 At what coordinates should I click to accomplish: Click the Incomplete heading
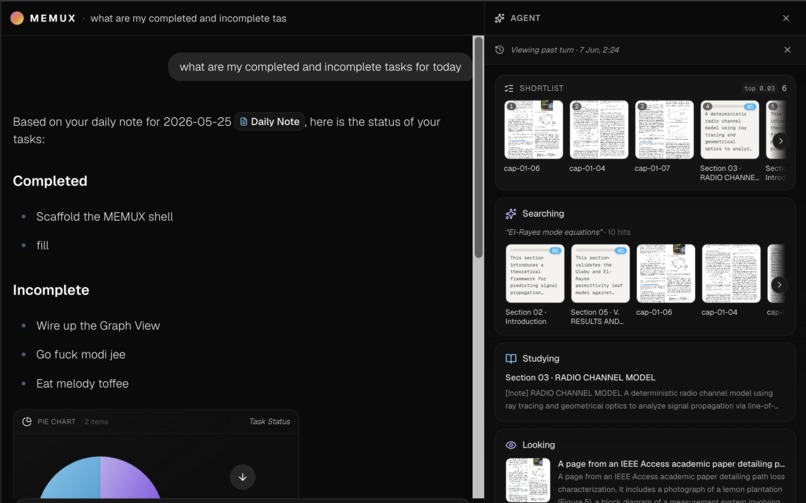pos(51,290)
